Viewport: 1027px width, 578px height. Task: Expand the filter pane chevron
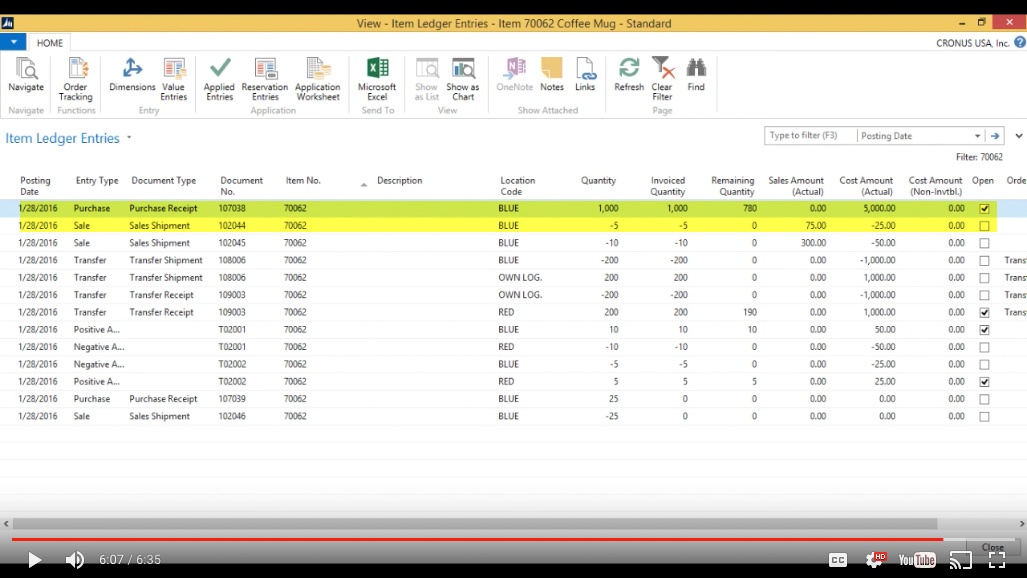[1018, 136]
